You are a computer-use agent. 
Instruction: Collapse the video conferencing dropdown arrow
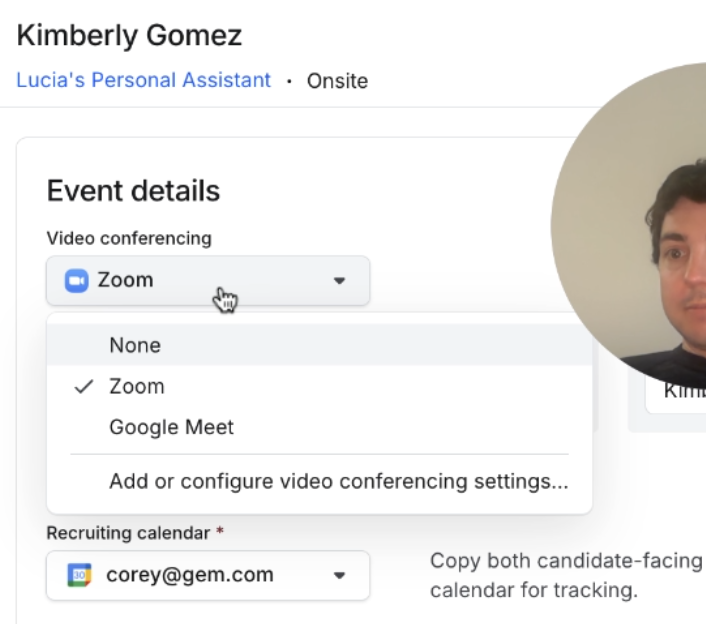click(x=339, y=281)
